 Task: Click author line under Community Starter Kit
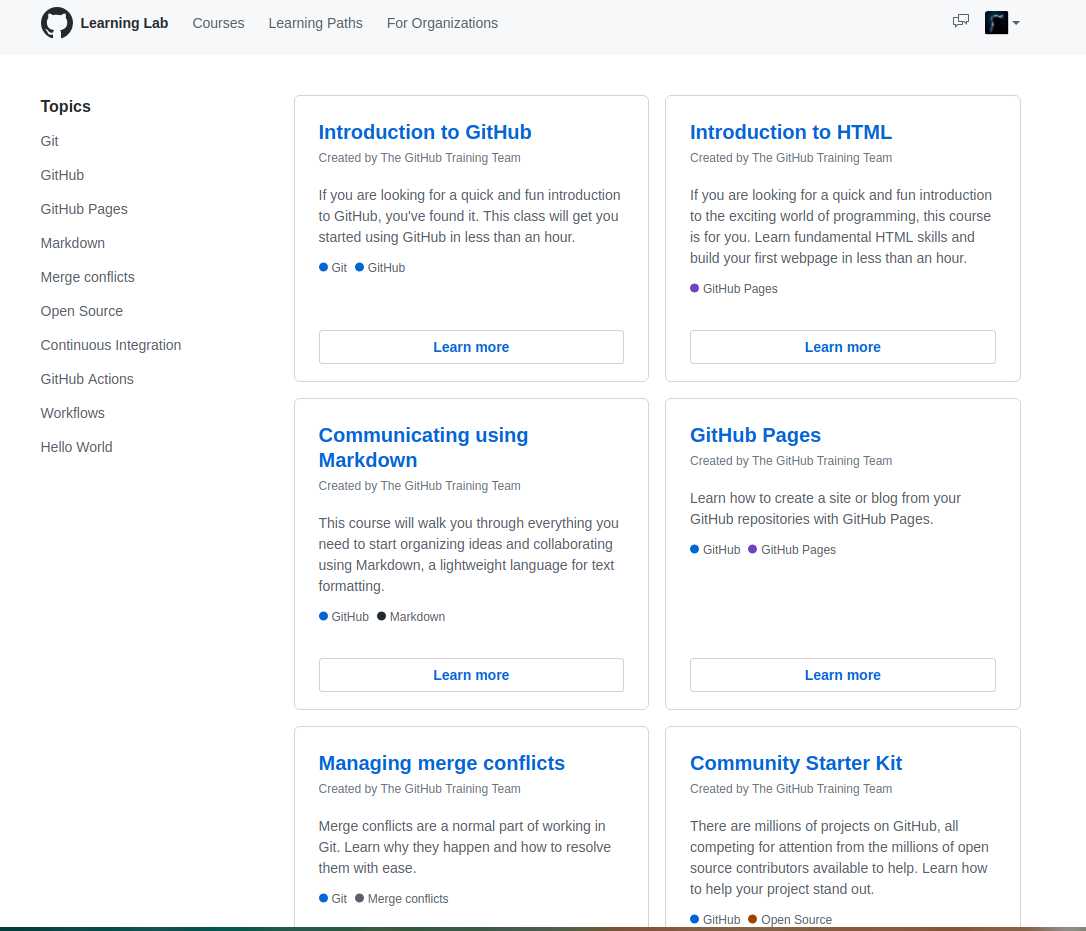pos(790,788)
